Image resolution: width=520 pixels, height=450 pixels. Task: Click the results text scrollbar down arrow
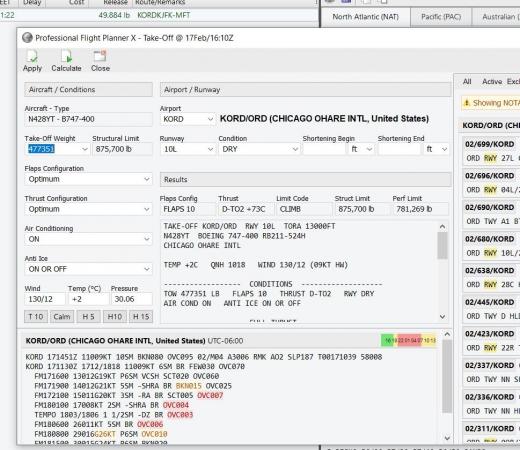click(442, 316)
